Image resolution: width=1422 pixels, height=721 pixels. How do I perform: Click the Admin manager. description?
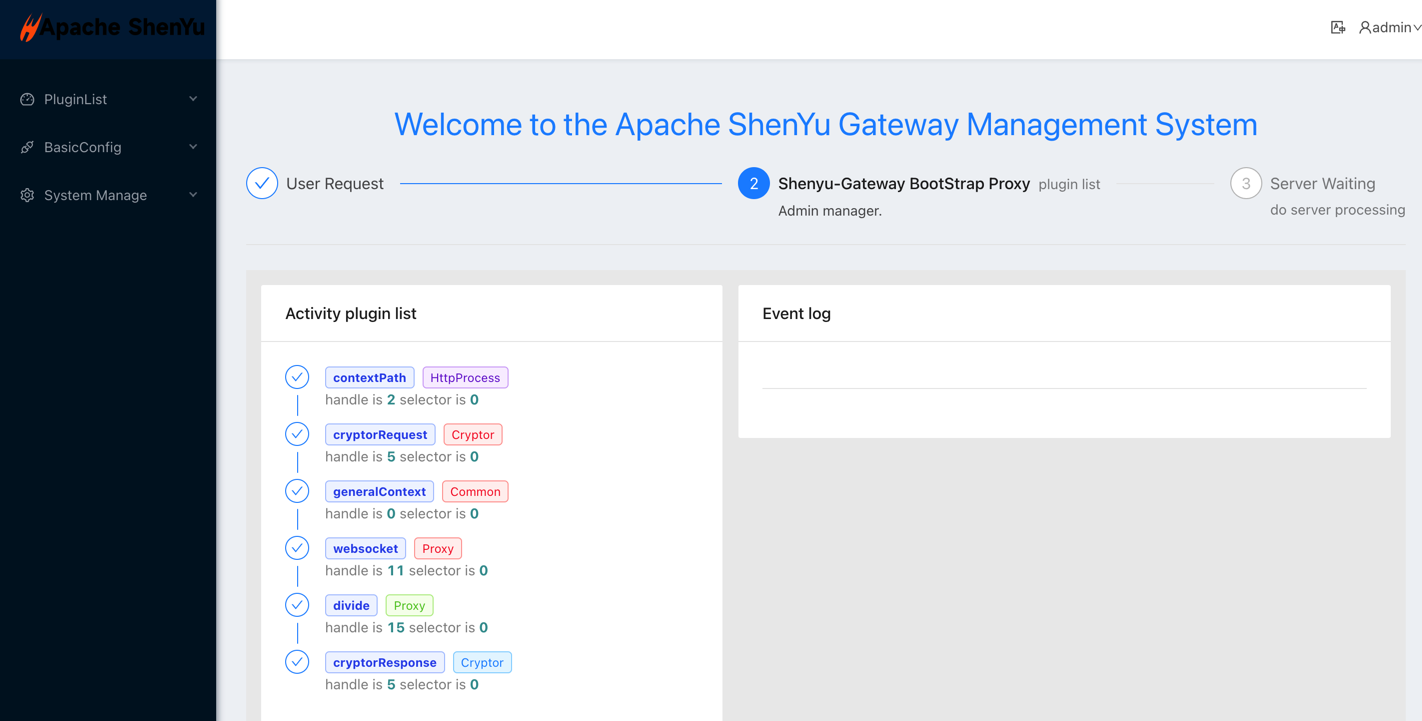click(830, 211)
